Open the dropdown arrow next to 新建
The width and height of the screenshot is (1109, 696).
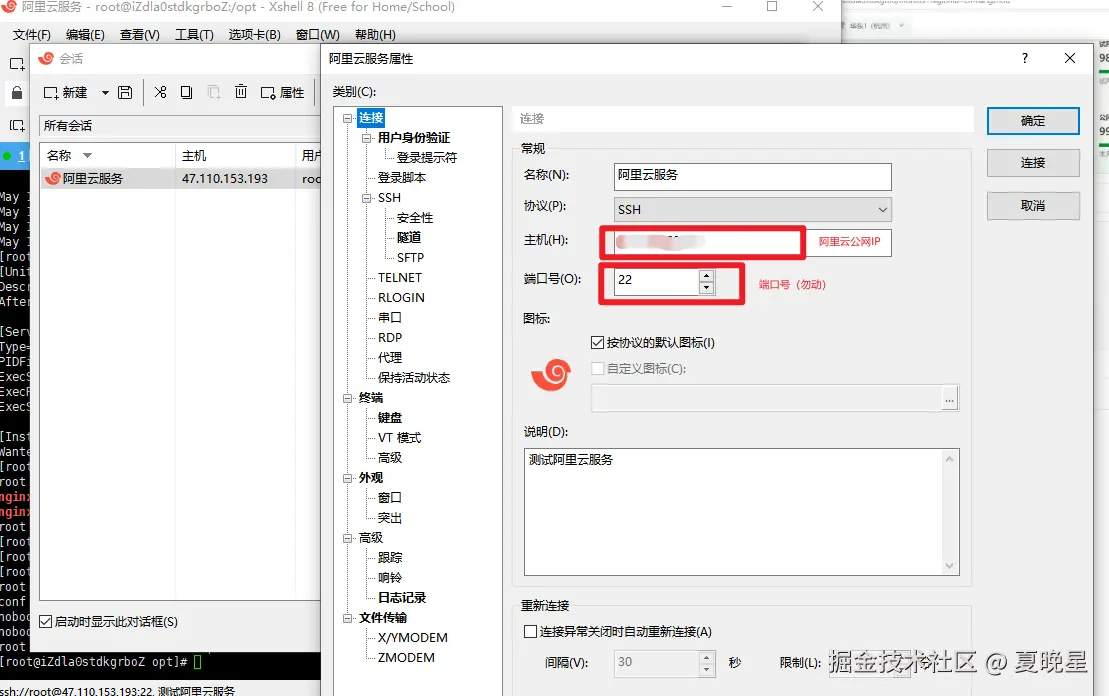(105, 93)
